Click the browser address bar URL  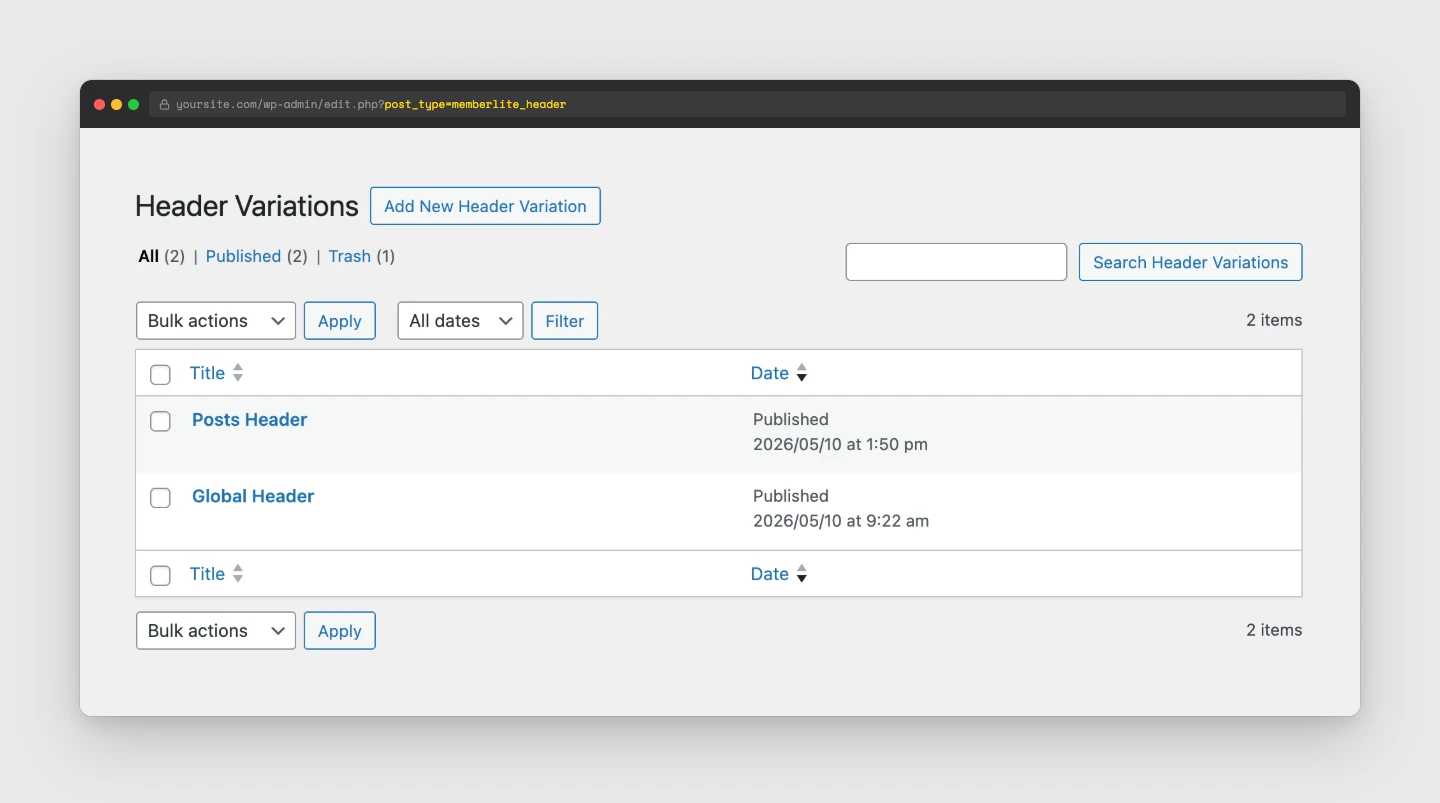click(x=371, y=104)
